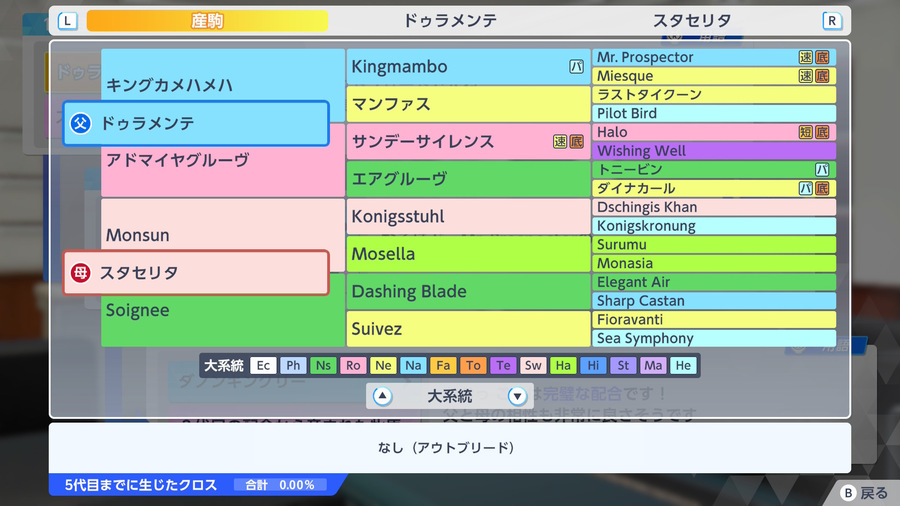Click the Konigsstuhl pedigree cell
This screenshot has height=506, width=900.
click(x=468, y=216)
